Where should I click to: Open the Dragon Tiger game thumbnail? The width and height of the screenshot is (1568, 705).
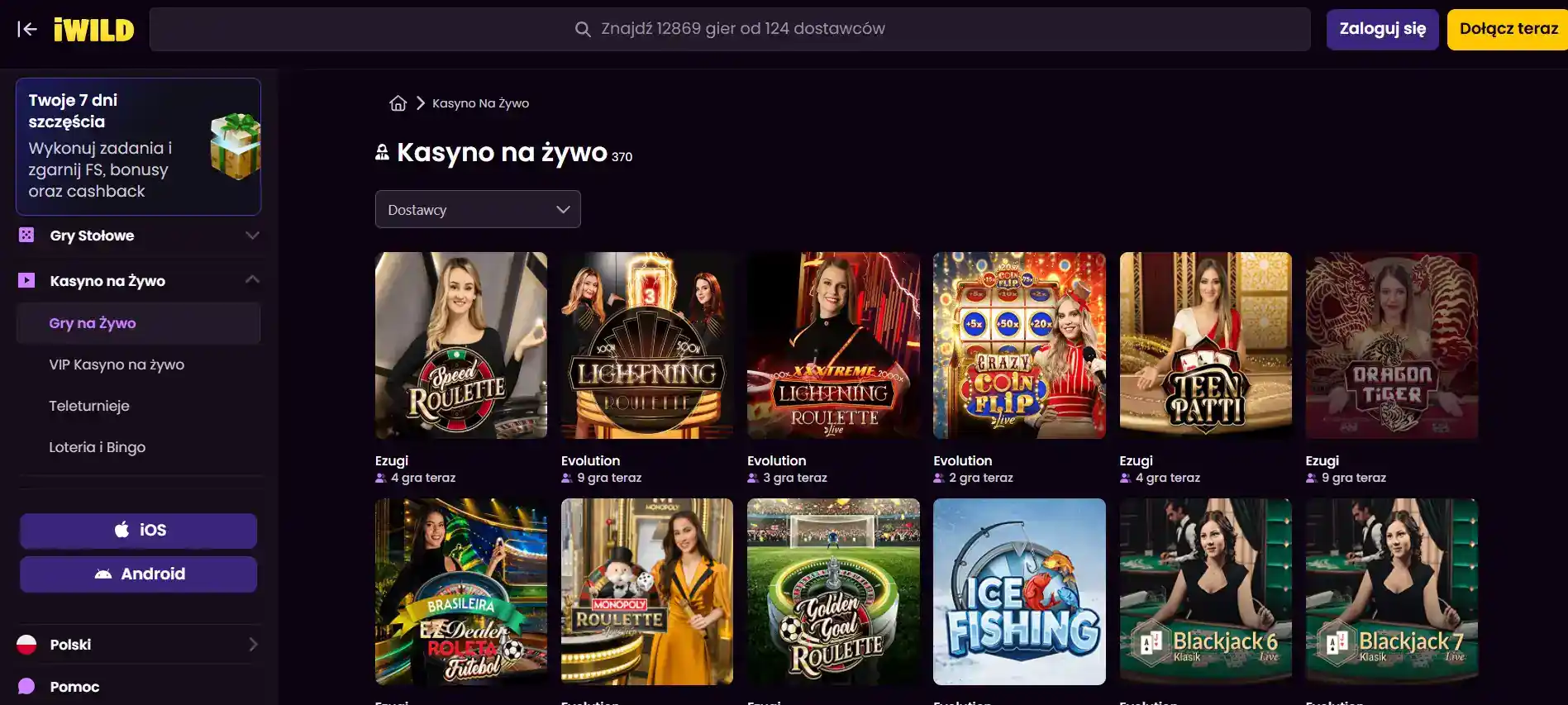(x=1392, y=345)
